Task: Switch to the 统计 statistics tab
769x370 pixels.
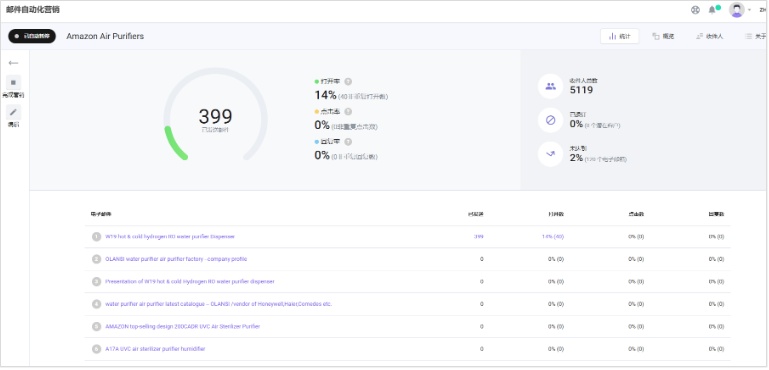Action: coord(620,36)
